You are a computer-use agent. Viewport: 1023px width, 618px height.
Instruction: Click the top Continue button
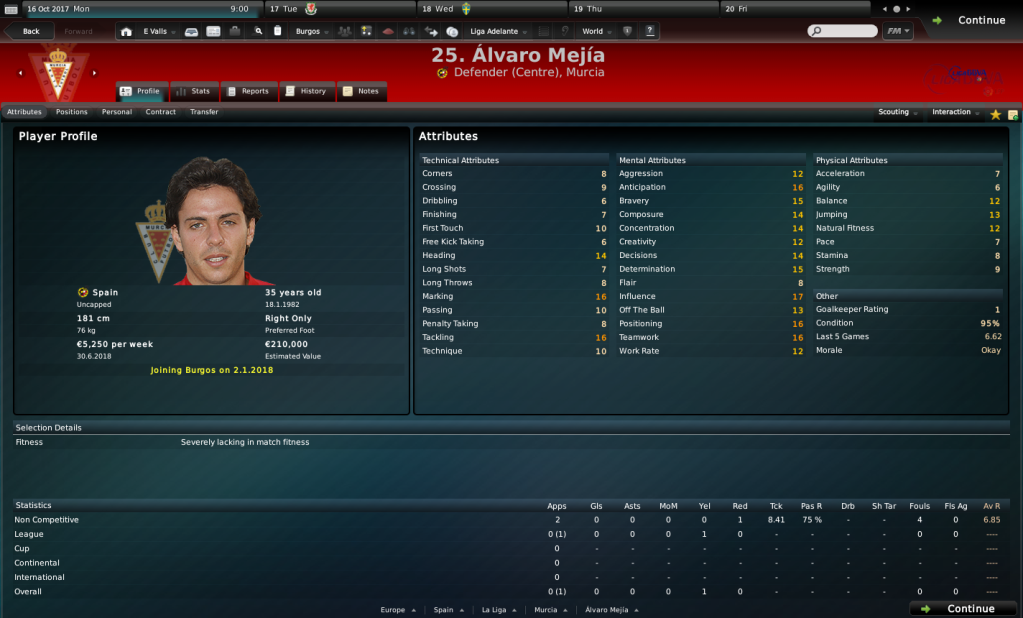click(969, 20)
